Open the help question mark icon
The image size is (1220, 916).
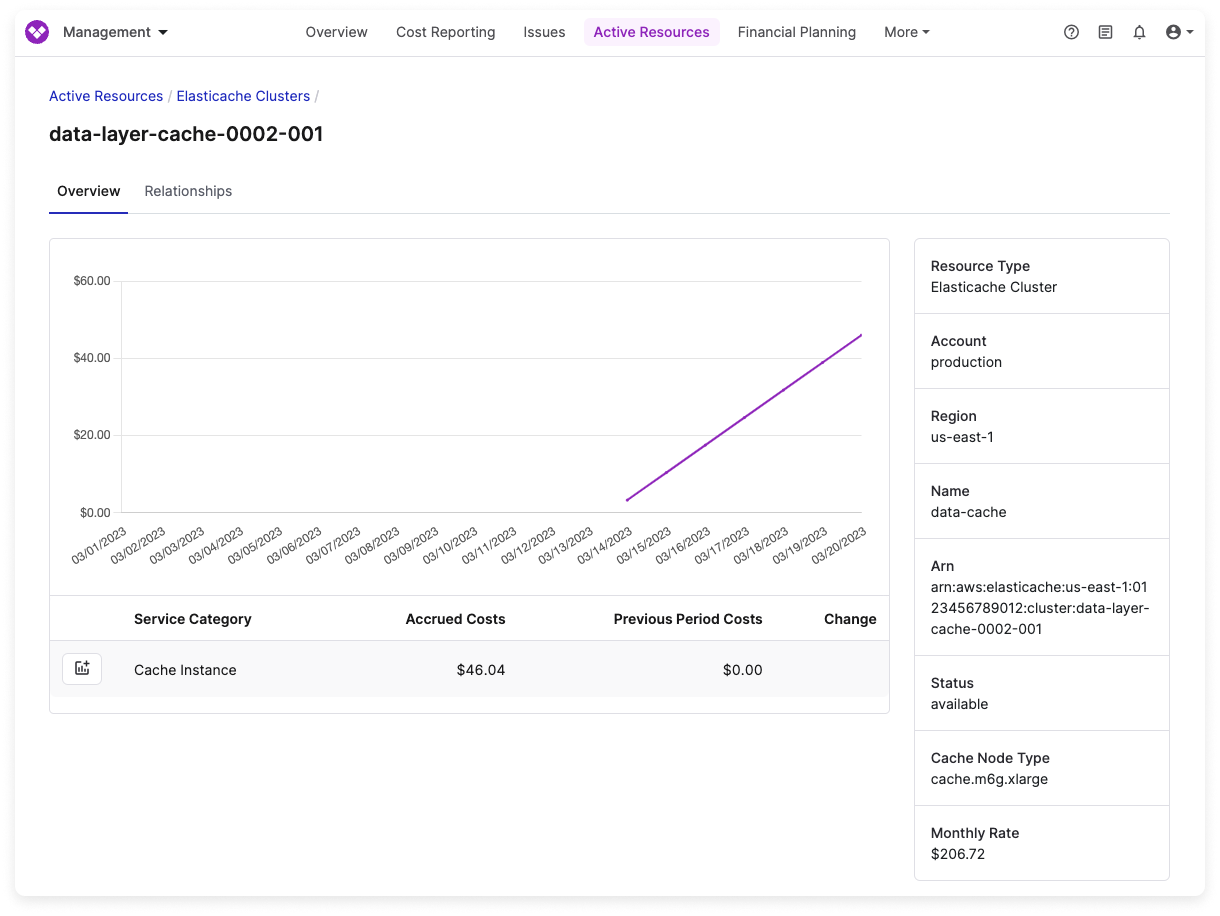(1071, 32)
